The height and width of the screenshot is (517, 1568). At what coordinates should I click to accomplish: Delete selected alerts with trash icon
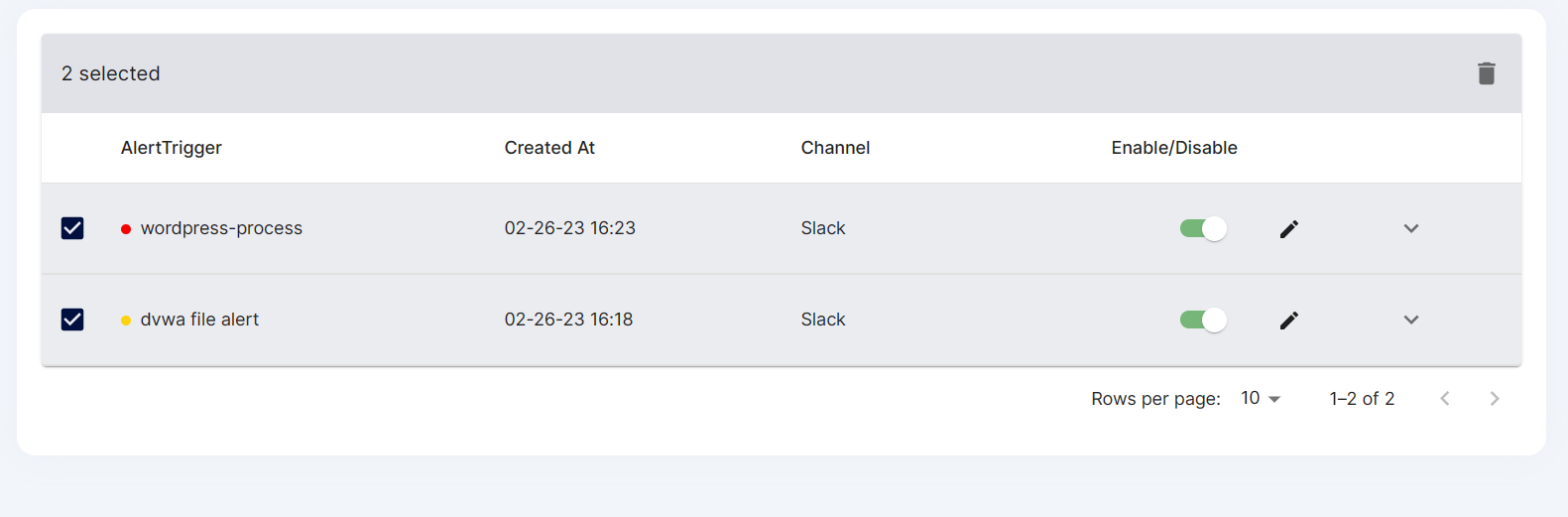click(1486, 73)
